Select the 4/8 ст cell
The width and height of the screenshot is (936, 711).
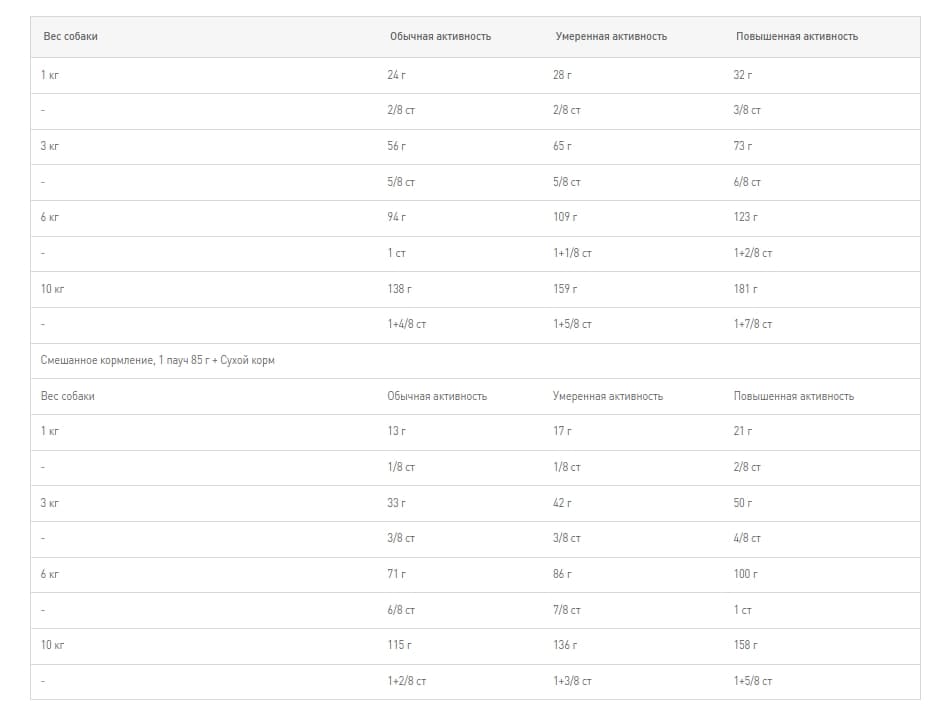pos(746,538)
